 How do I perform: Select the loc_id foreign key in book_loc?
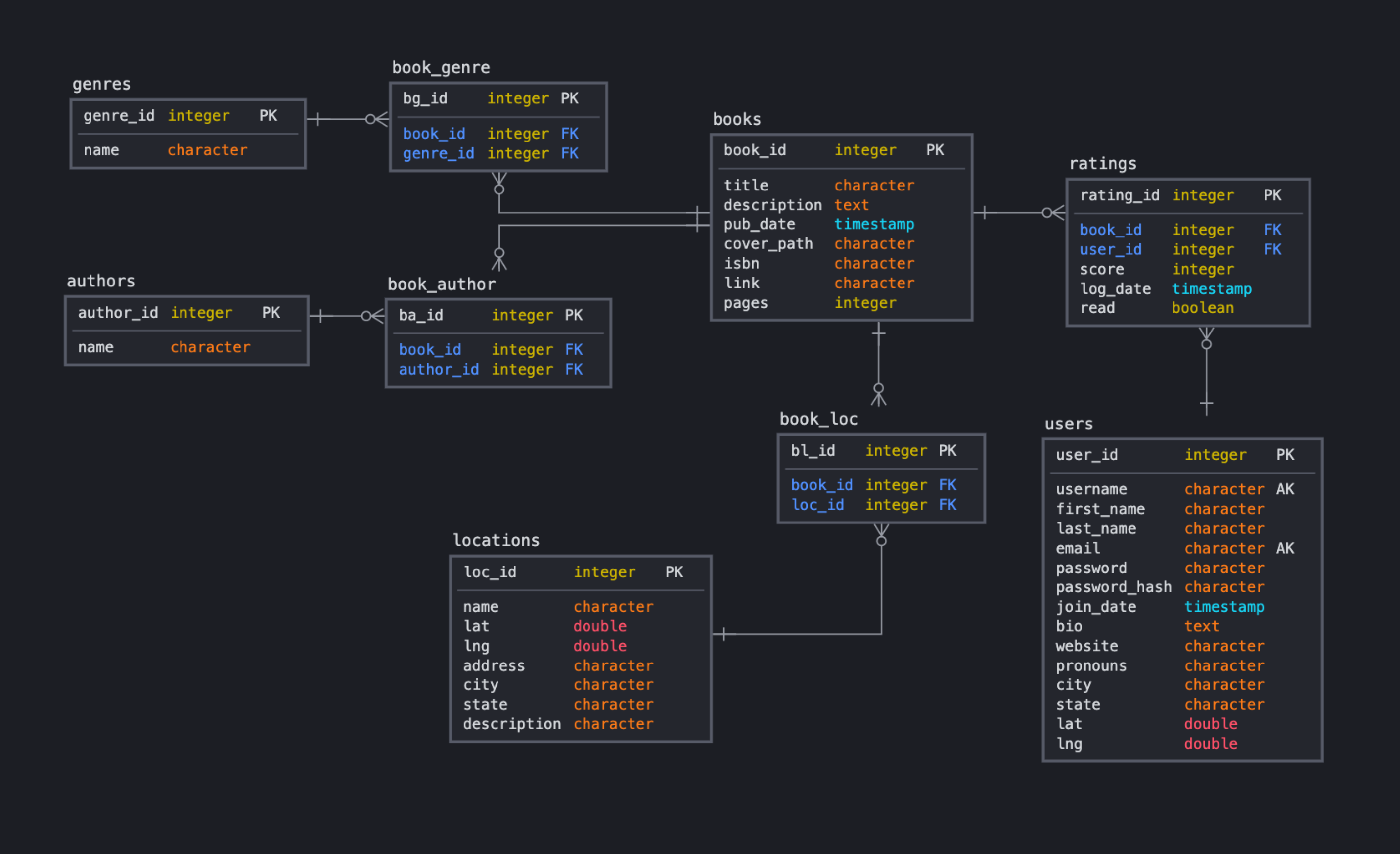point(817,505)
